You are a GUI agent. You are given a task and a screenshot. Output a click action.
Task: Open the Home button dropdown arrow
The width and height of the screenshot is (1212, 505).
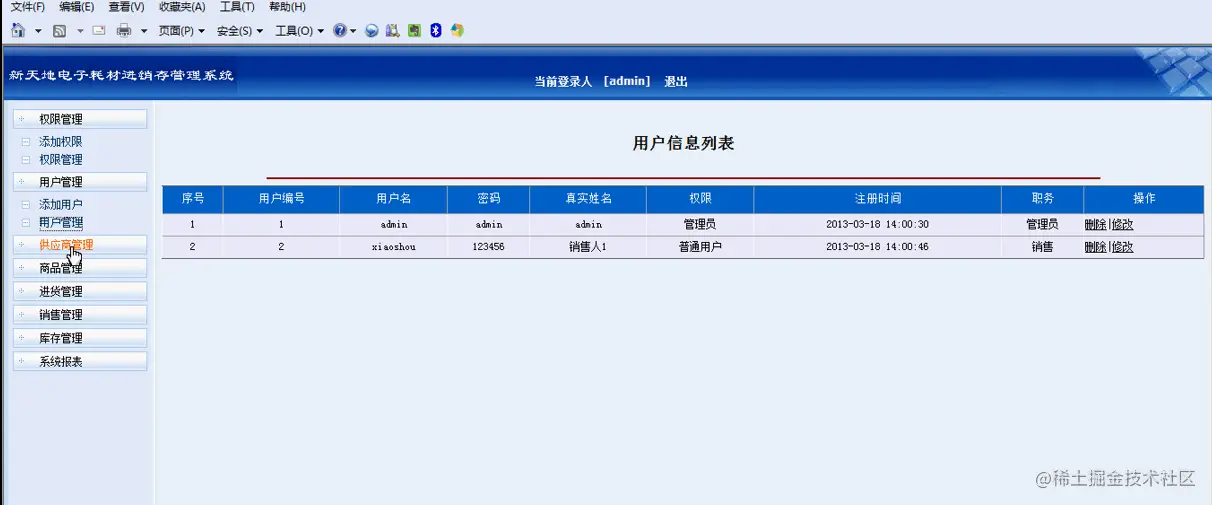point(38,31)
